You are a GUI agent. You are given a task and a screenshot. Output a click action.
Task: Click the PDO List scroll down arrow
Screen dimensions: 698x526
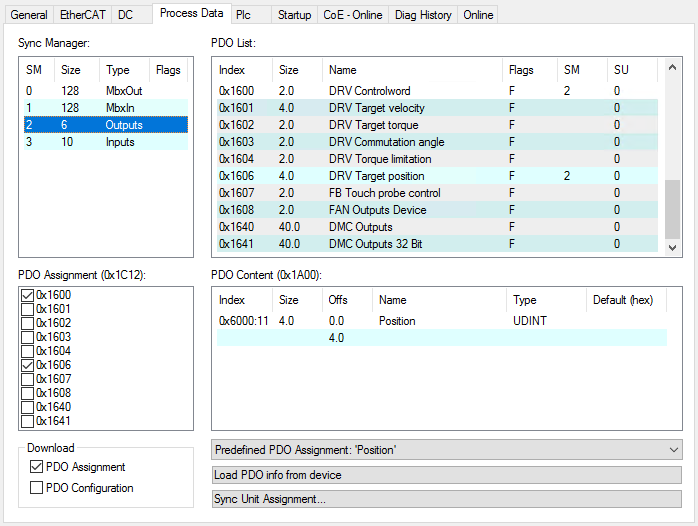click(x=673, y=248)
